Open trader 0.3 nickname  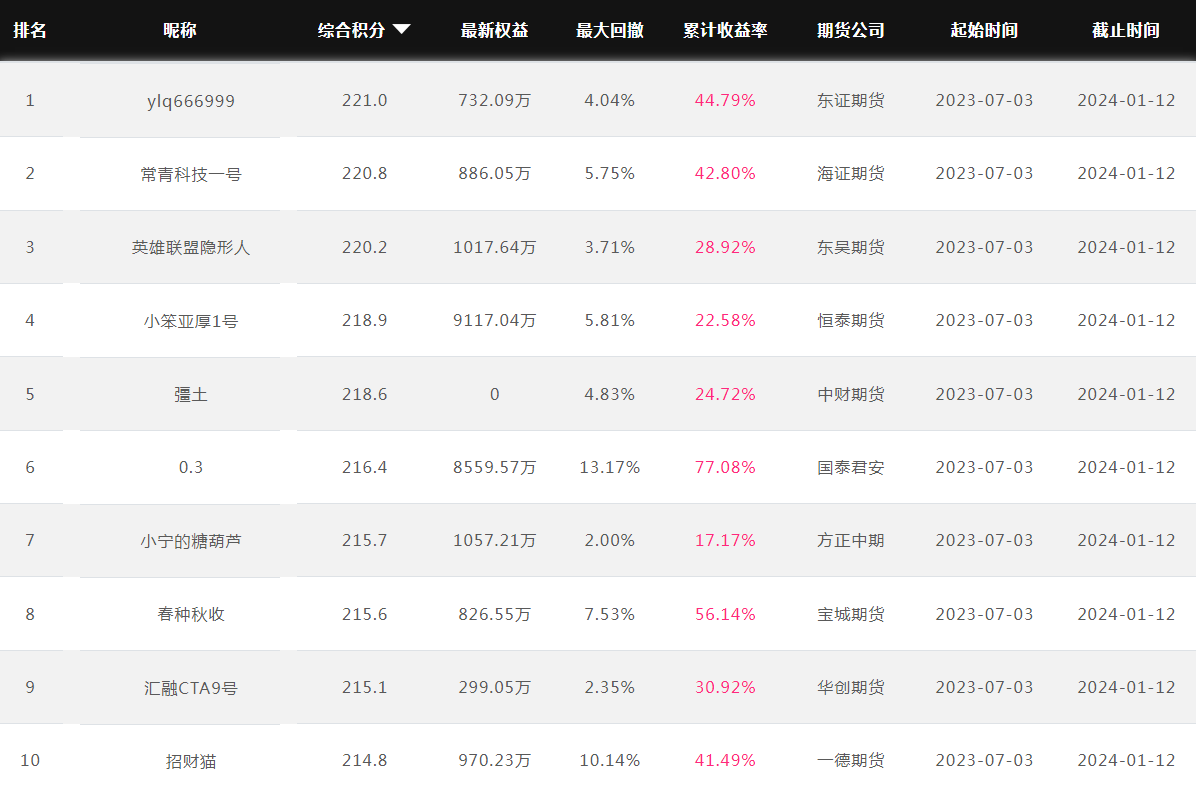[x=191, y=468]
